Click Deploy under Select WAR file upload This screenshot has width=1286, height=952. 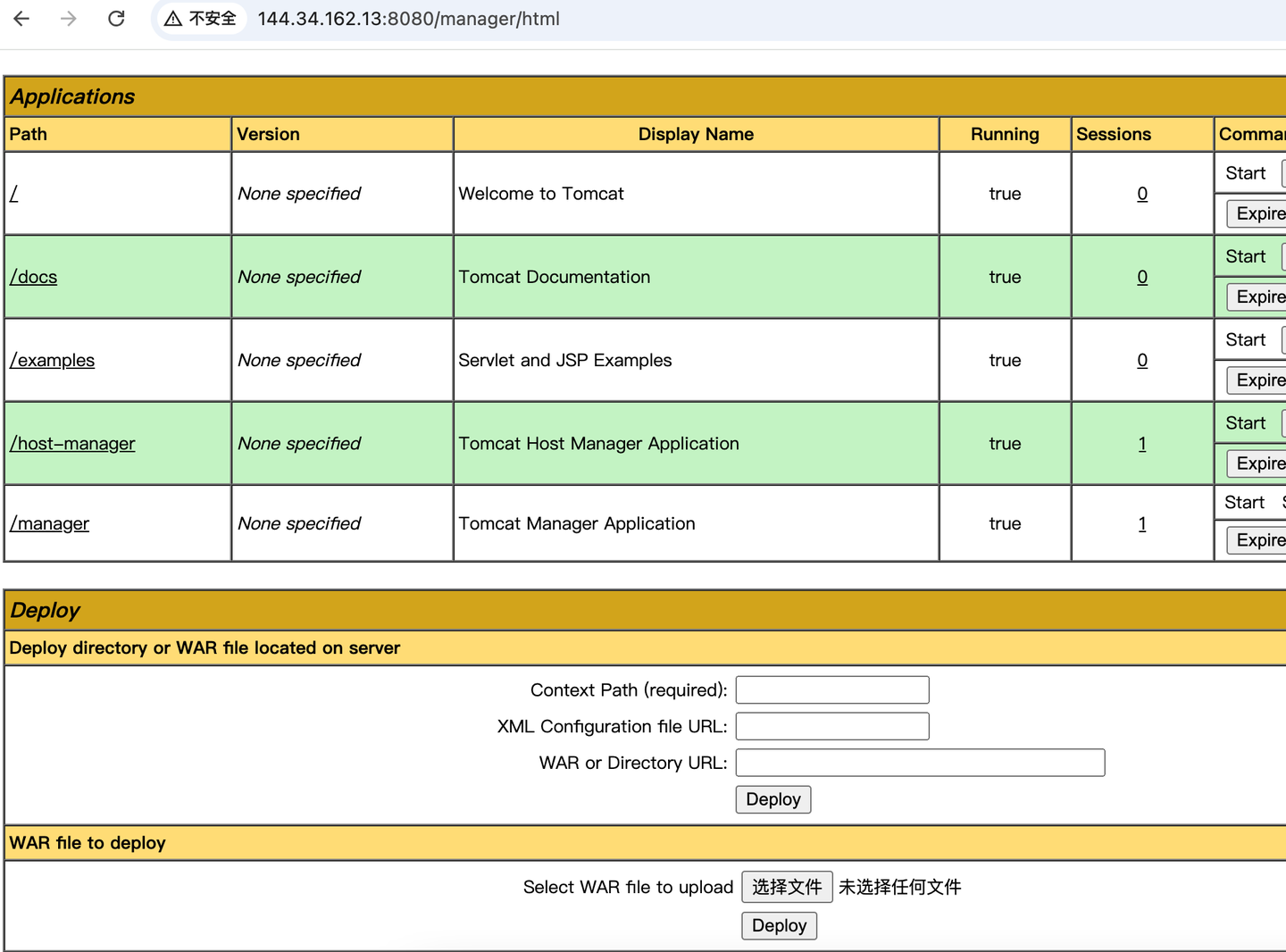pyautogui.click(x=779, y=926)
